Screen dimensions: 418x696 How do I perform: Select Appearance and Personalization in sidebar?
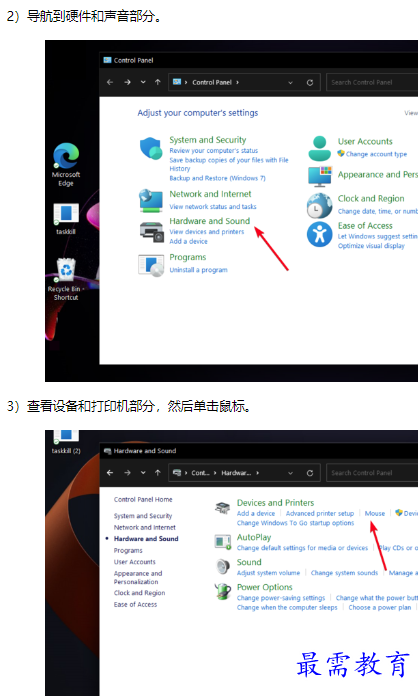click(138, 577)
